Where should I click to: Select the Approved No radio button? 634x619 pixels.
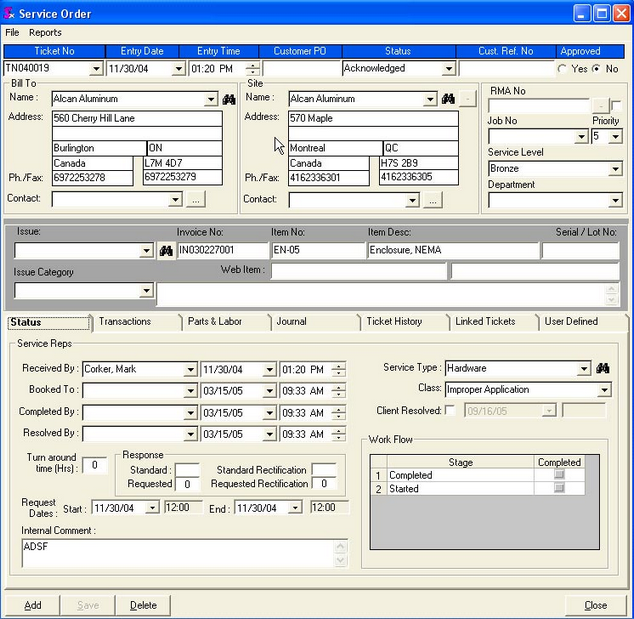tap(597, 69)
